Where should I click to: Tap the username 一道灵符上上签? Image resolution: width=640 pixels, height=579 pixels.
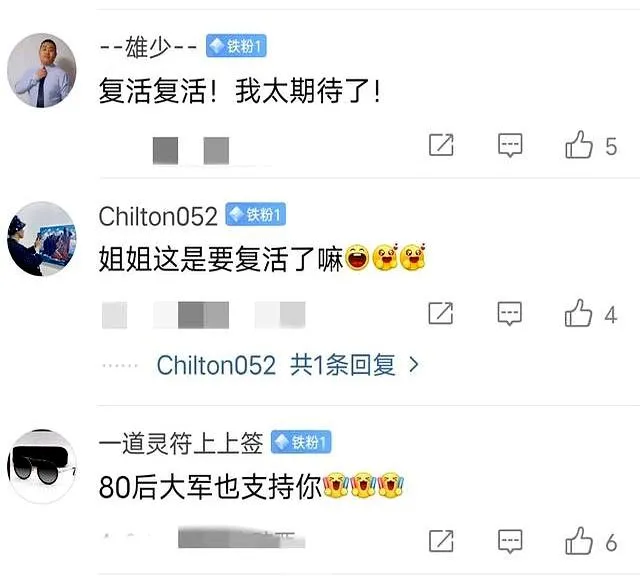tap(181, 443)
